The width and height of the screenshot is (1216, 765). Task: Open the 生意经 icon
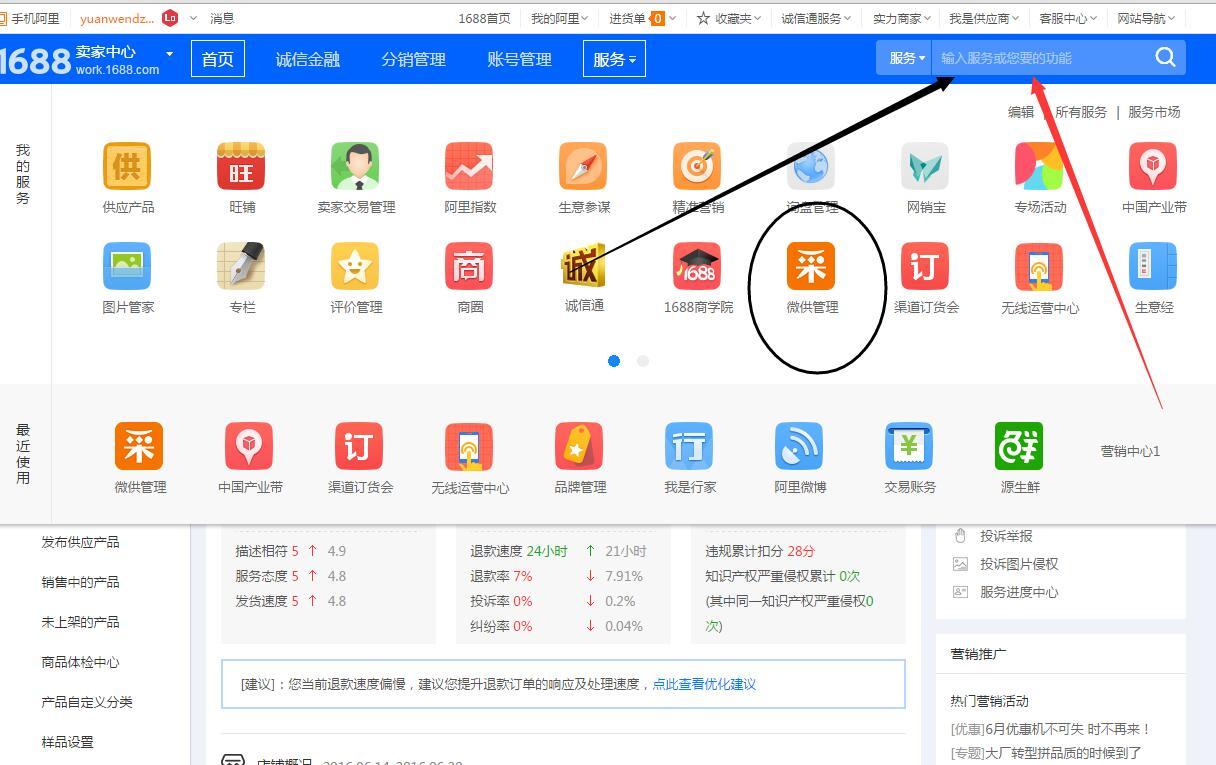[x=1153, y=266]
